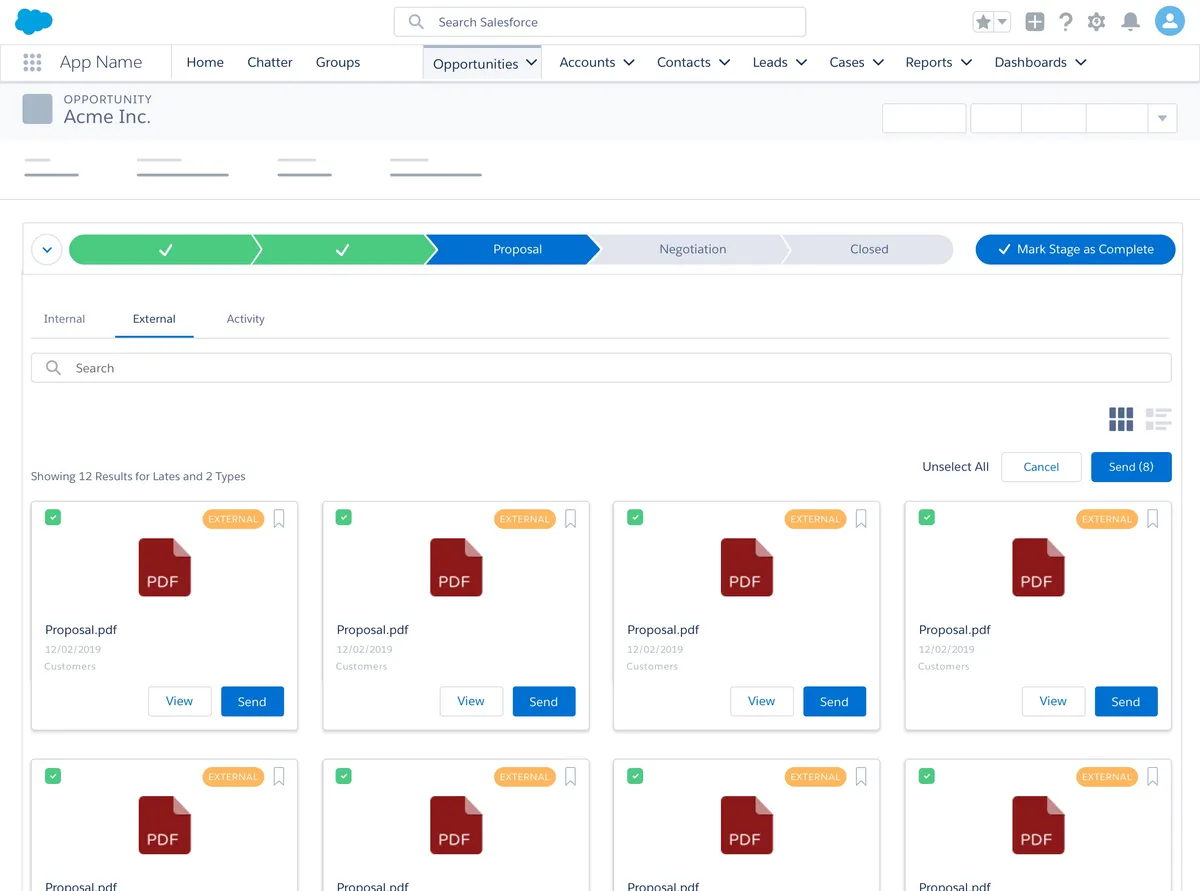Select the Negotiation stage in the path
The image size is (1200, 891).
coord(692,250)
